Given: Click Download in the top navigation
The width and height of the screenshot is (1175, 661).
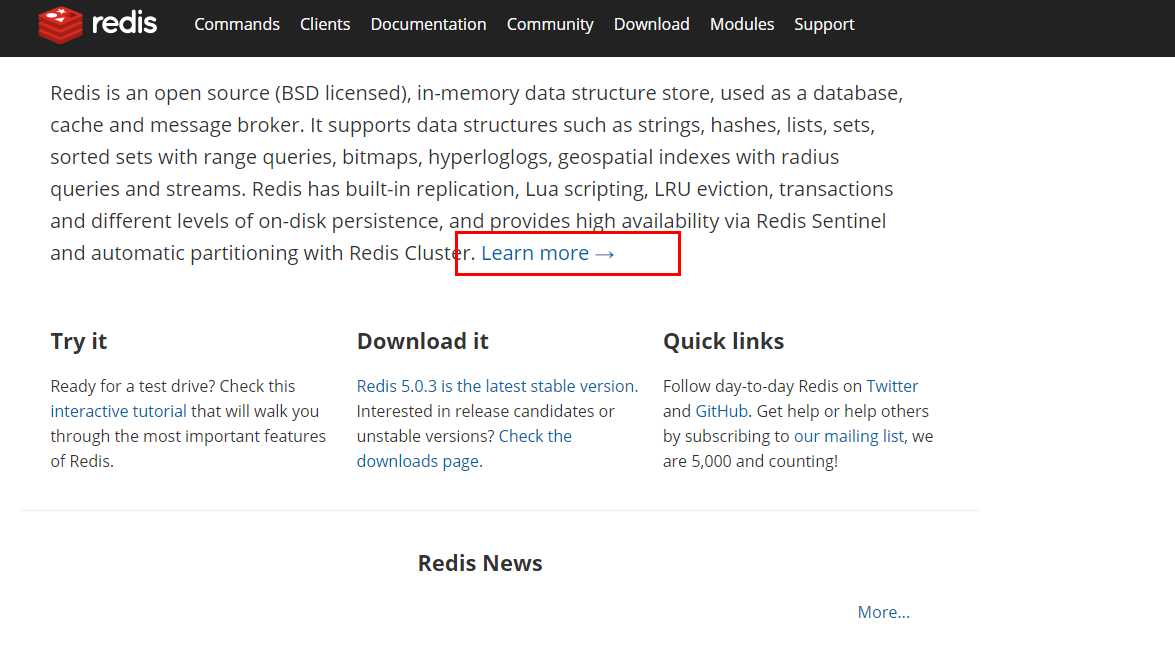Looking at the screenshot, I should (x=651, y=24).
